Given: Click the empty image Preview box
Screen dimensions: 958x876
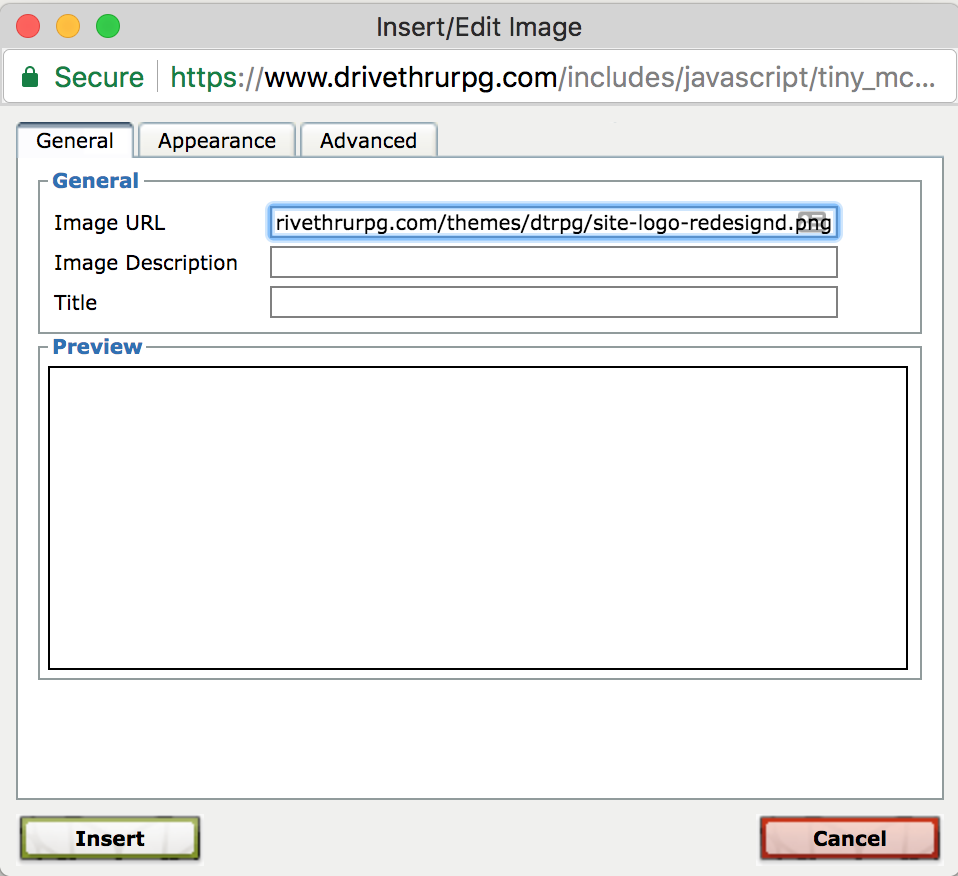Looking at the screenshot, I should [478, 517].
